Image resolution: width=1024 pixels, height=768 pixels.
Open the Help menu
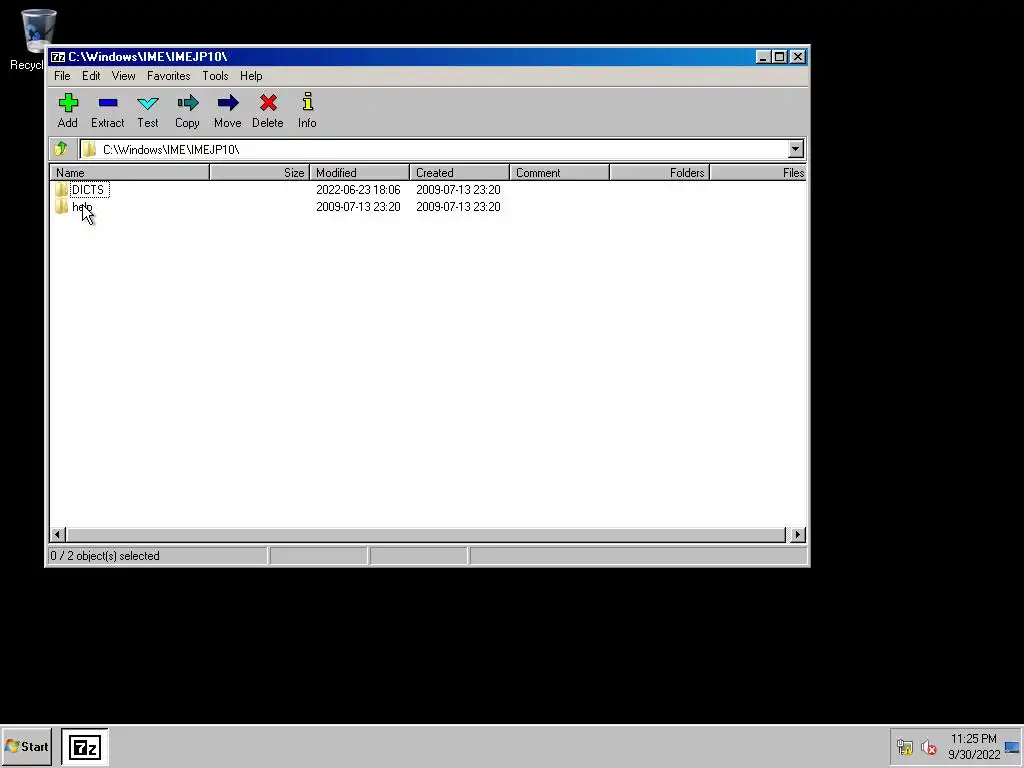251,76
